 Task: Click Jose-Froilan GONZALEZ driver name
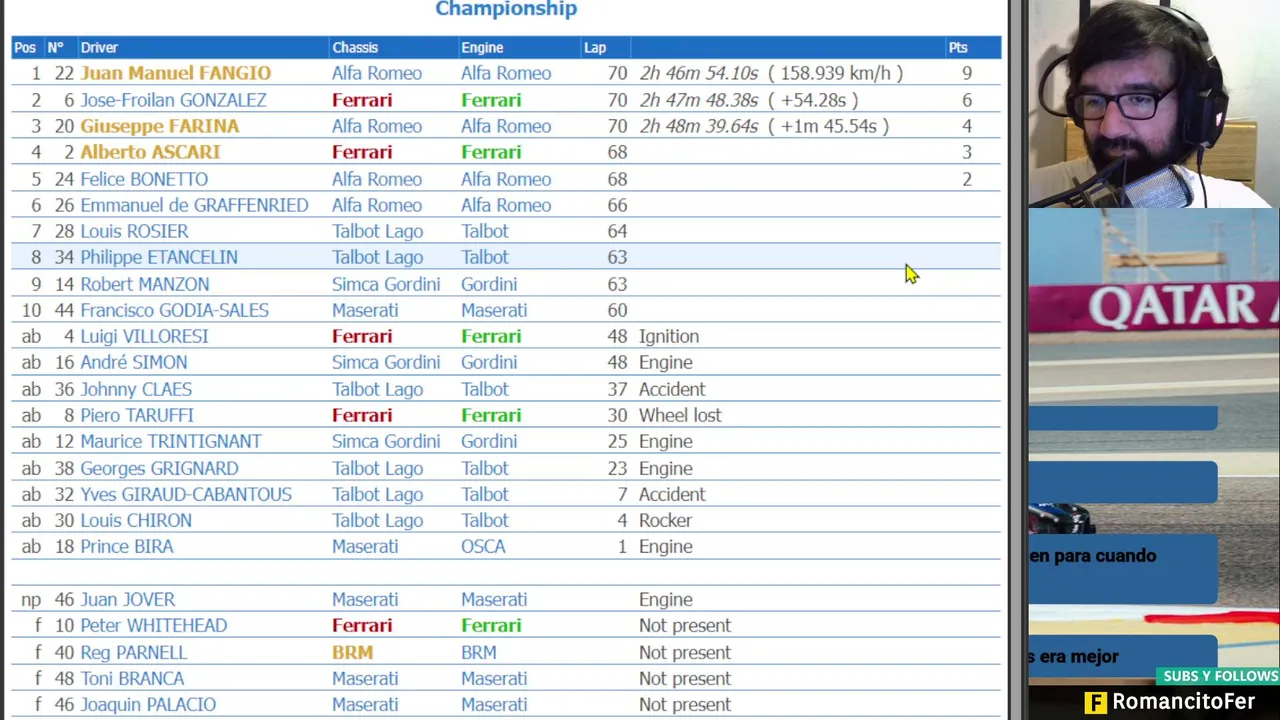(x=173, y=100)
